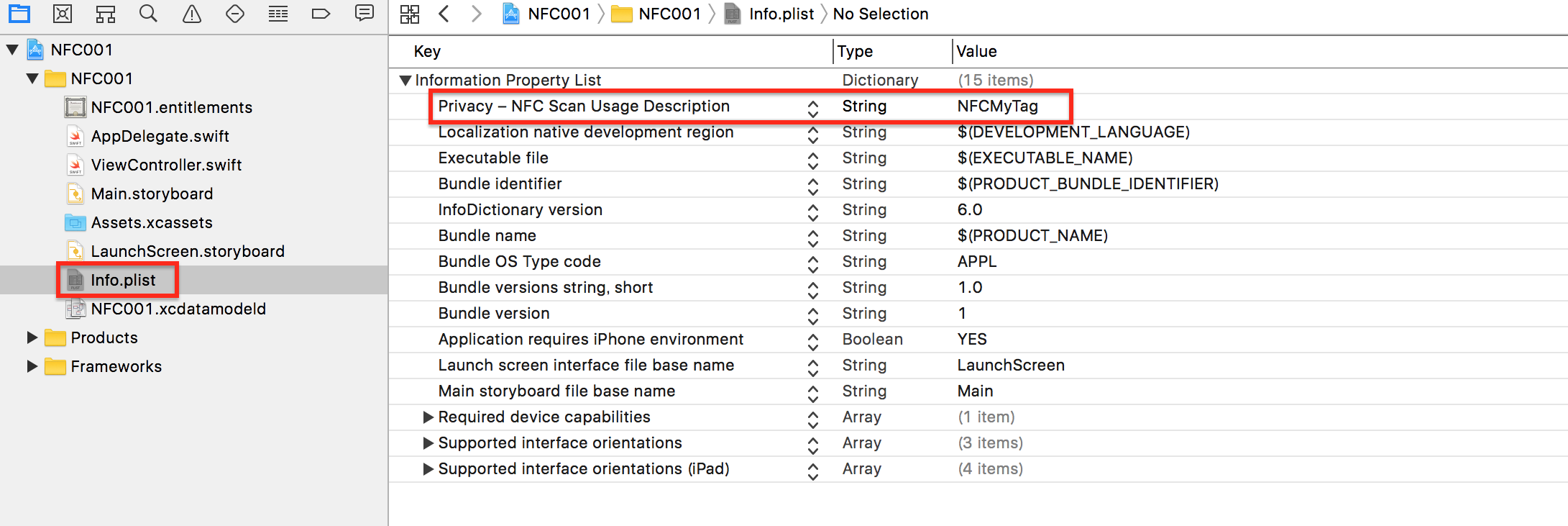Image resolution: width=1568 pixels, height=526 pixels.
Task: Show the Symbol navigator
Action: (106, 14)
